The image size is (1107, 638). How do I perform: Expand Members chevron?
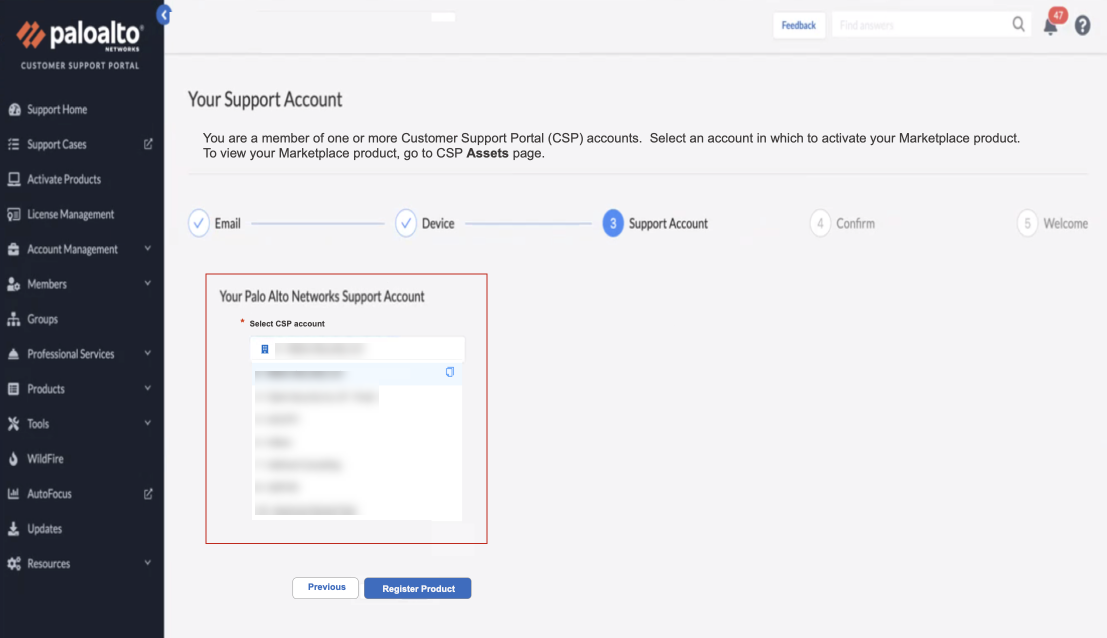148,283
